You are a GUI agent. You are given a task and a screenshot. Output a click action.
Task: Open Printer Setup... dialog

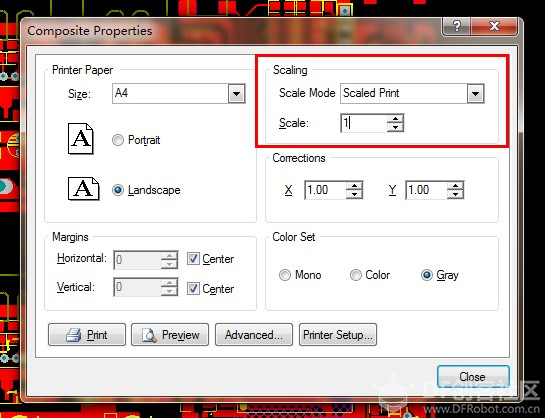pyautogui.click(x=338, y=335)
